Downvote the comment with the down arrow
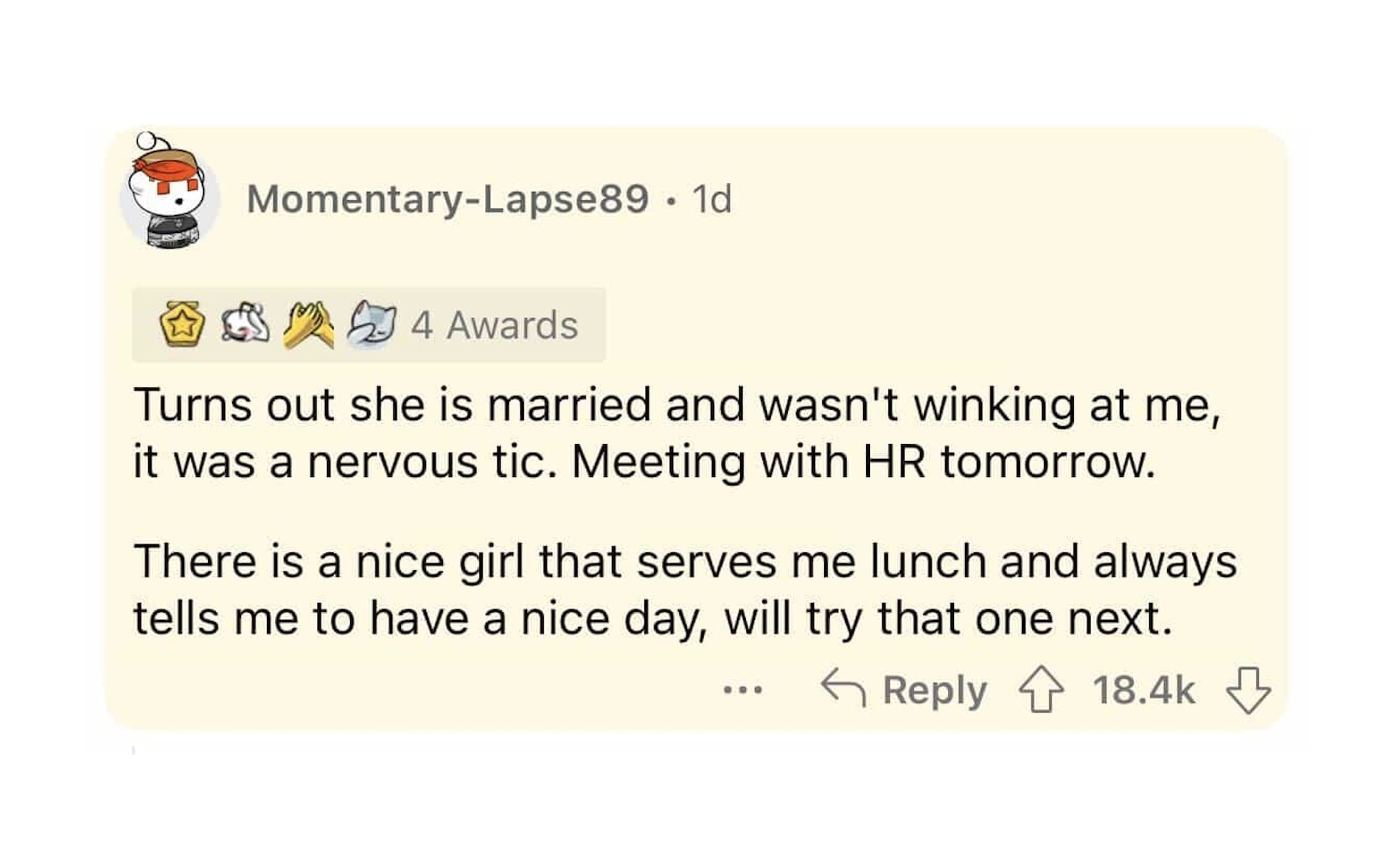The image size is (1400, 844). coord(1248,690)
